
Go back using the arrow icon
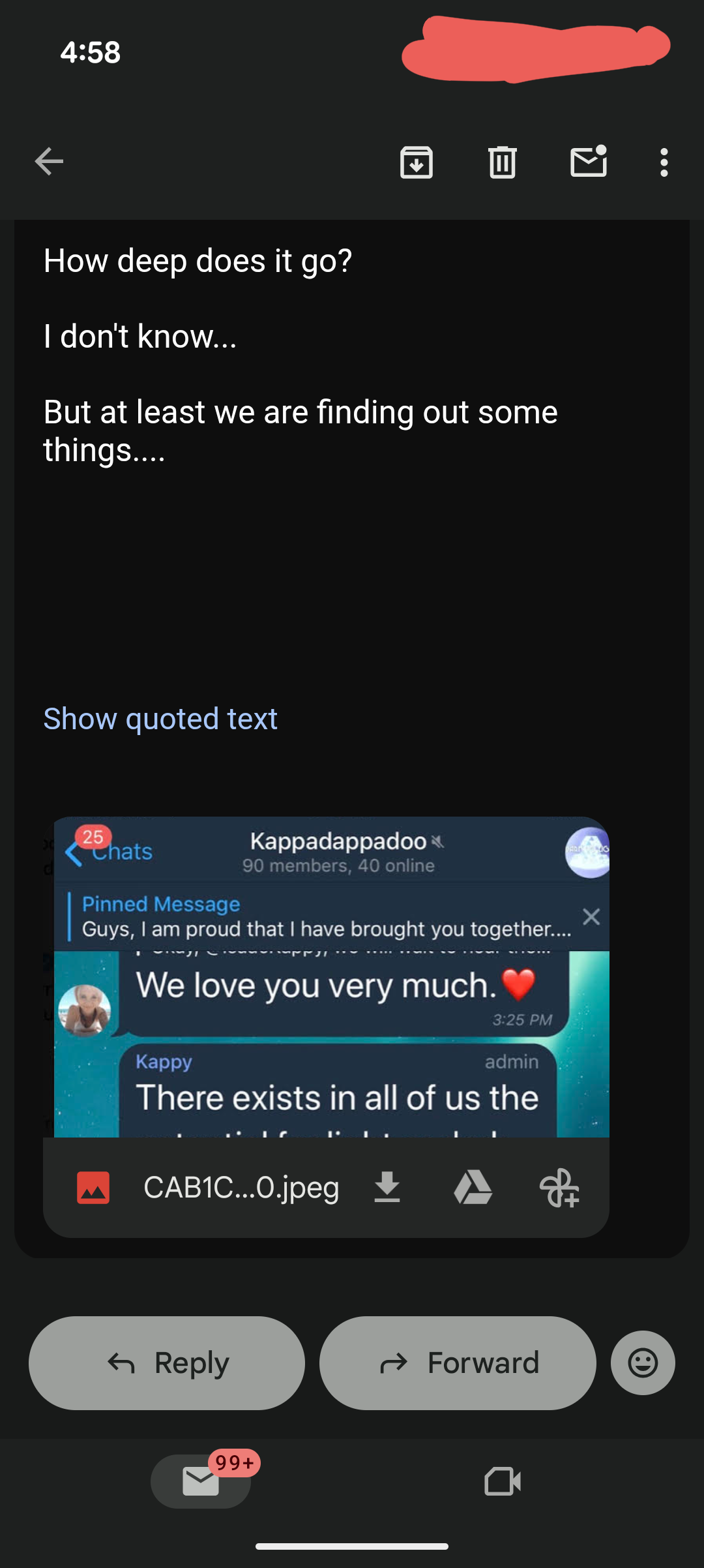(x=50, y=162)
